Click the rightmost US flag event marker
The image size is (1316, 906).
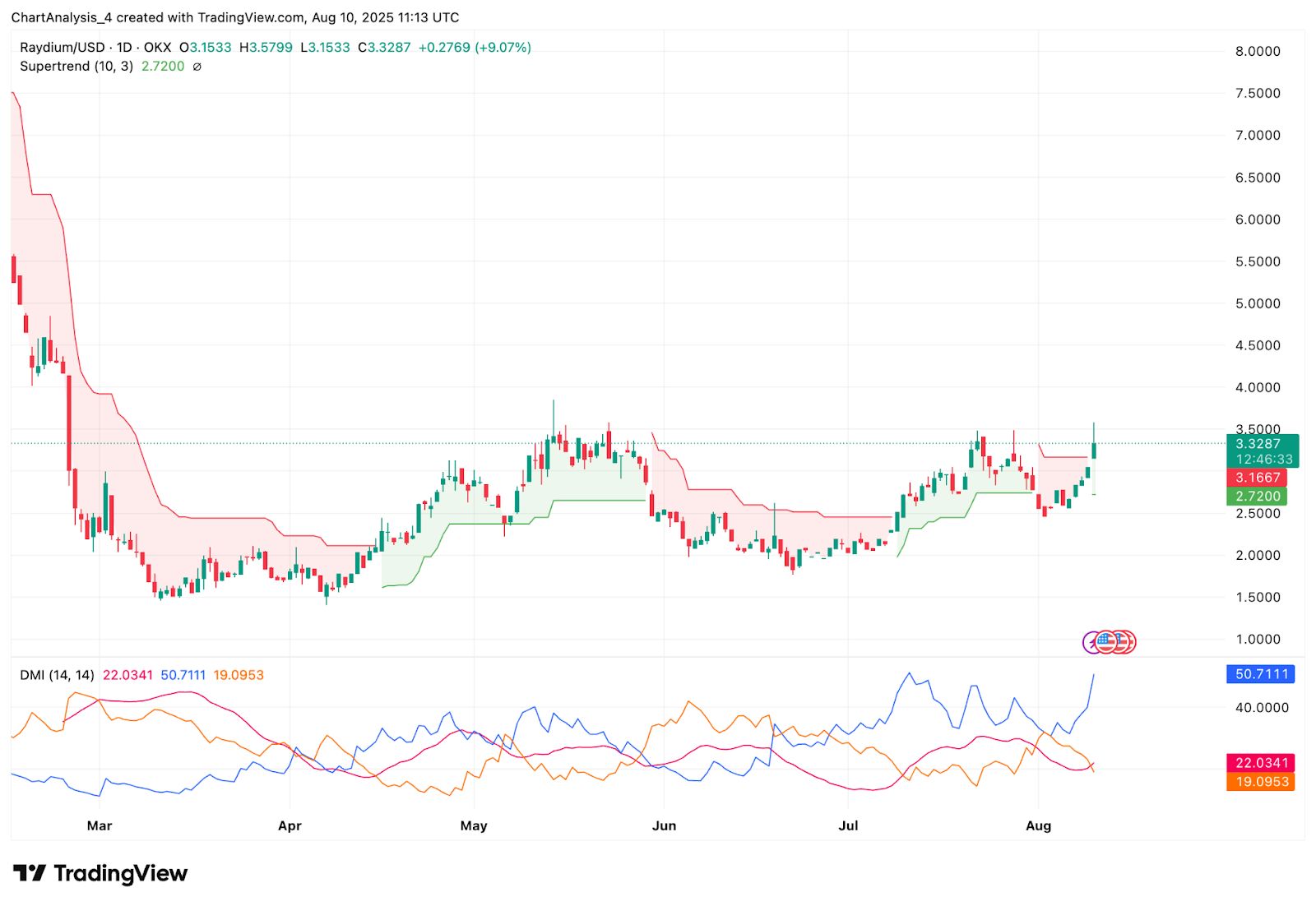(1128, 642)
